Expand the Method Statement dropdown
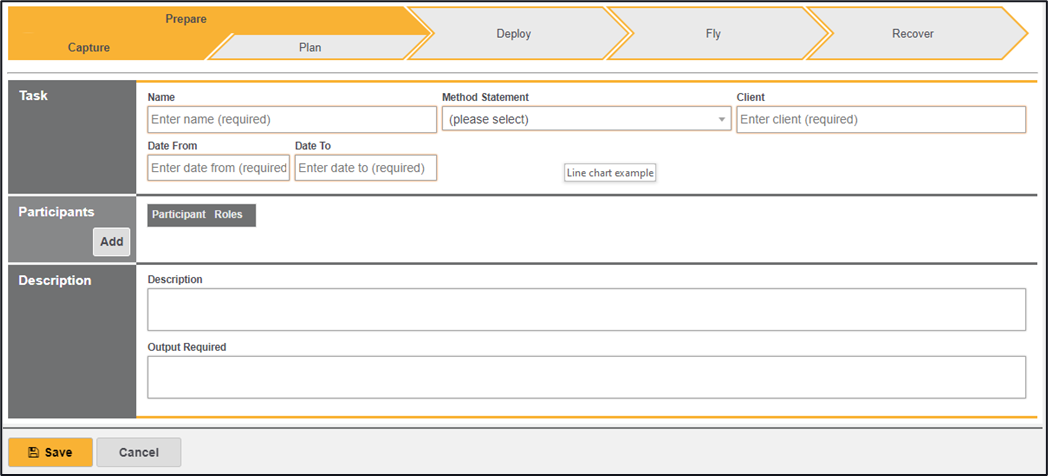 pos(586,119)
